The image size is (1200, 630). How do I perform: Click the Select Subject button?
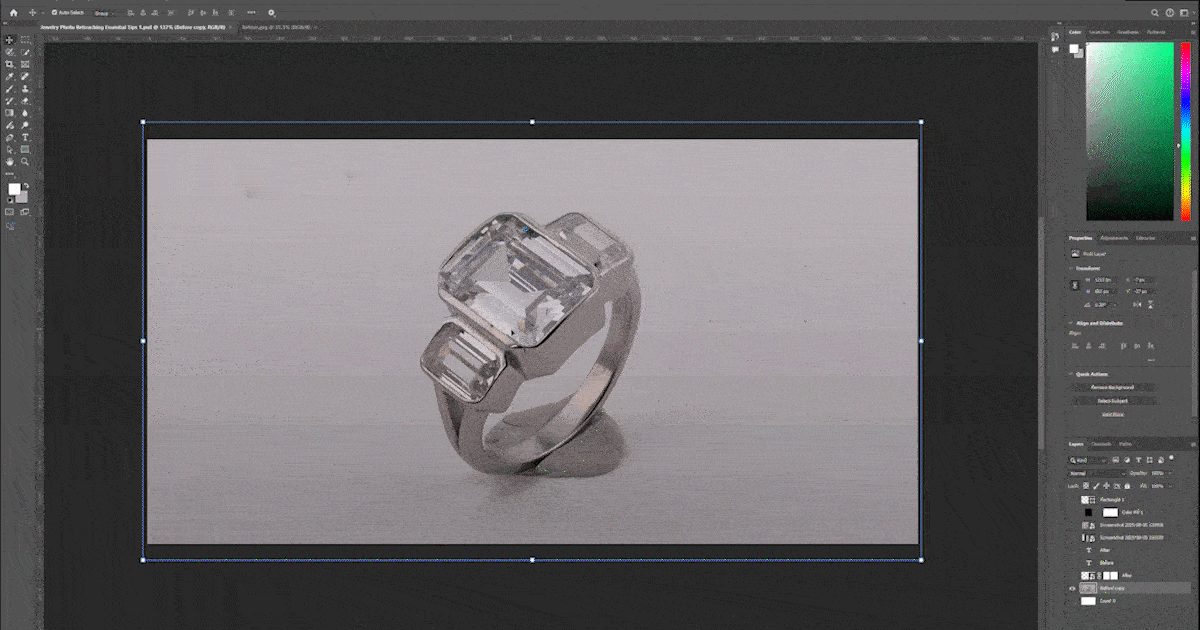[1112, 400]
